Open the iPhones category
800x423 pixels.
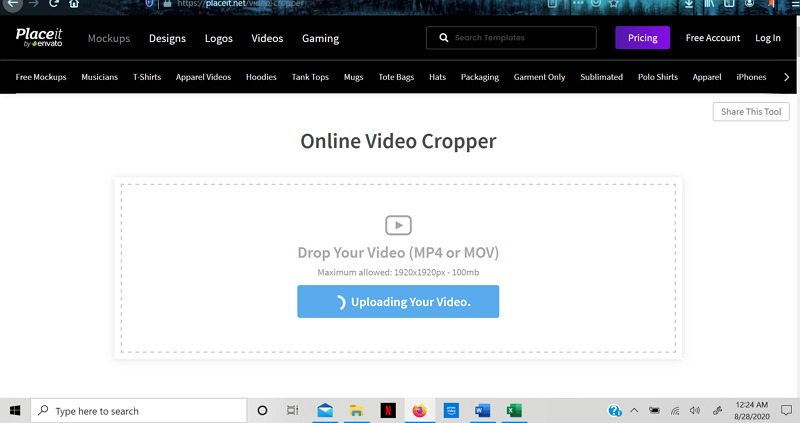coord(751,77)
